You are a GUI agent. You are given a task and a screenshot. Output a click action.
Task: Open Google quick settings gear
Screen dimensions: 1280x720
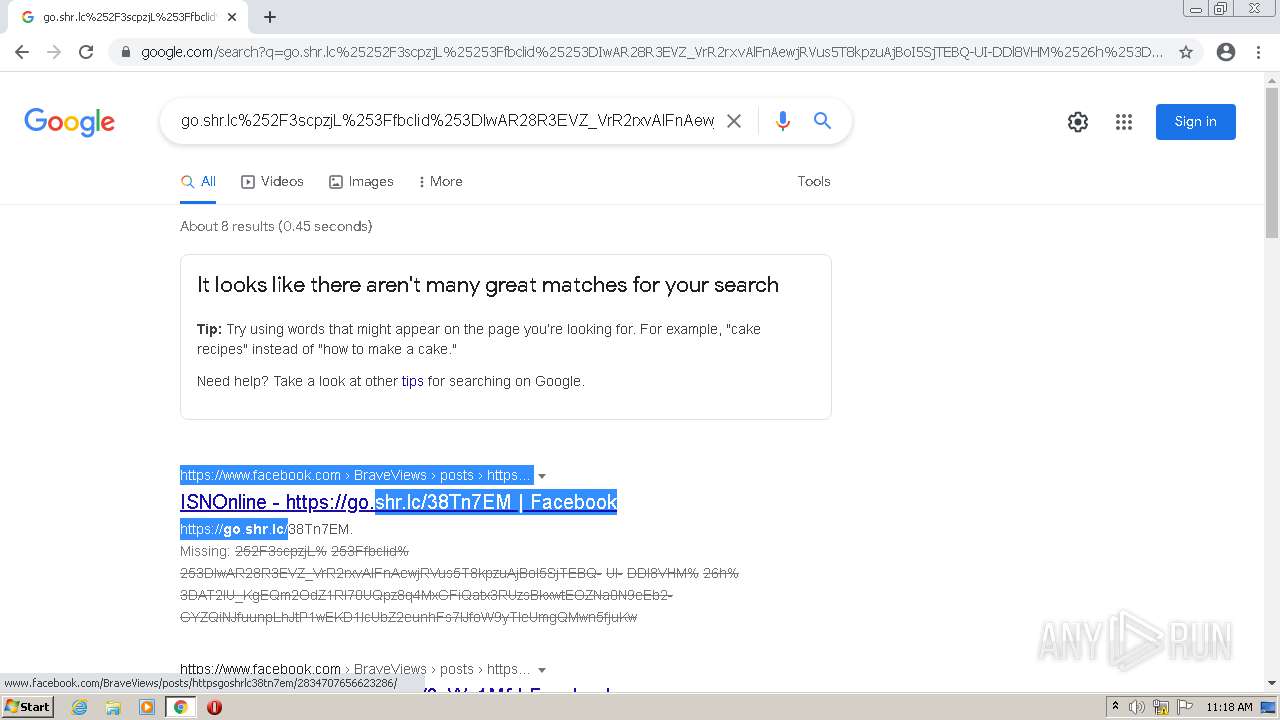(1078, 122)
